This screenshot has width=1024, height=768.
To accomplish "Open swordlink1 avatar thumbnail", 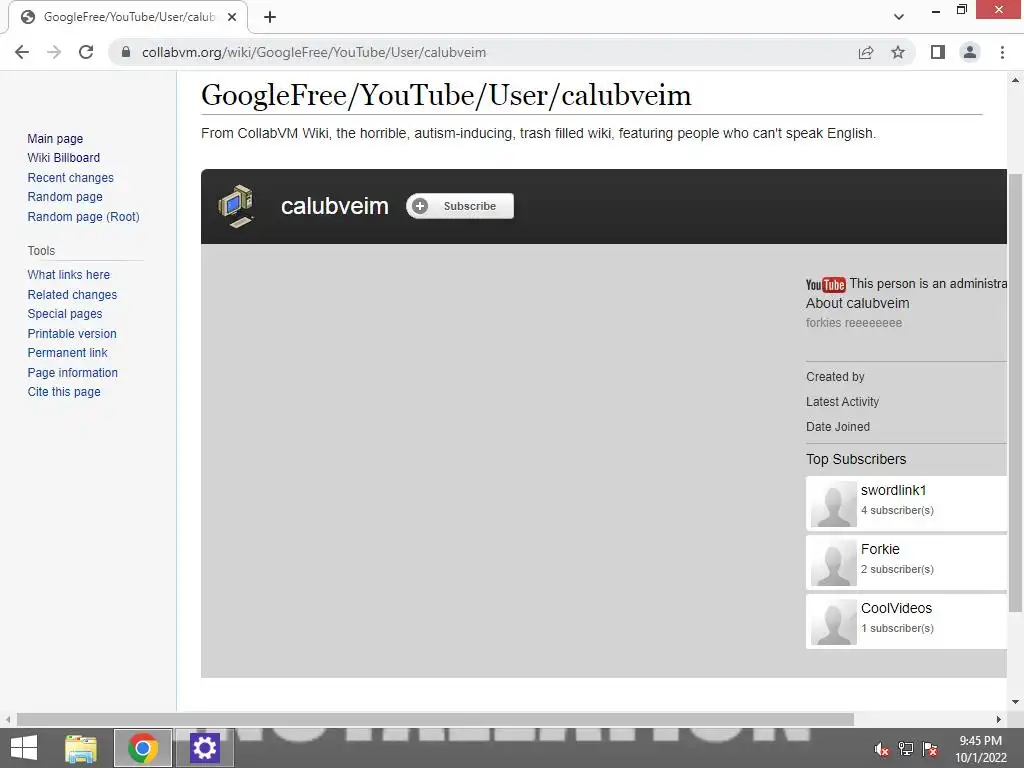I will (x=833, y=504).
